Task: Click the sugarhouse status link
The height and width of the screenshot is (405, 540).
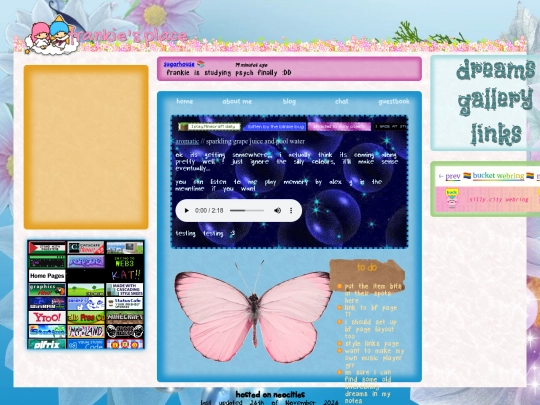Action: coord(179,64)
